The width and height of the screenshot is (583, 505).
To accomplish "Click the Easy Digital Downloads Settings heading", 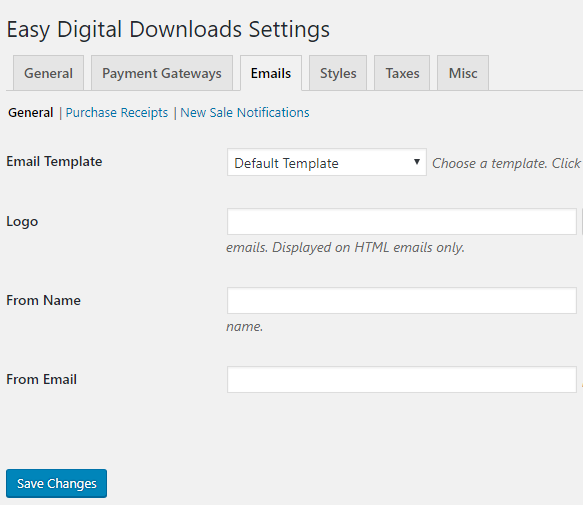I will 168,29.
